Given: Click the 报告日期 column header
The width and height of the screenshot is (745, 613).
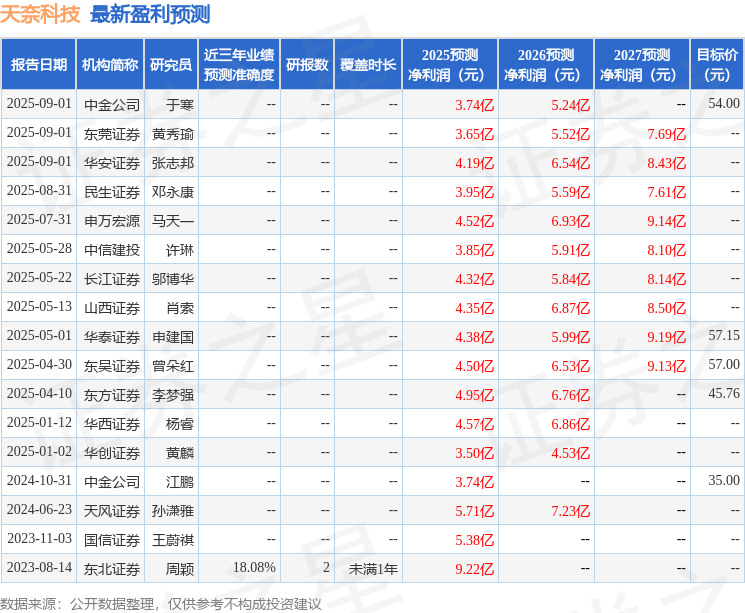Looking at the screenshot, I should 38,64.
